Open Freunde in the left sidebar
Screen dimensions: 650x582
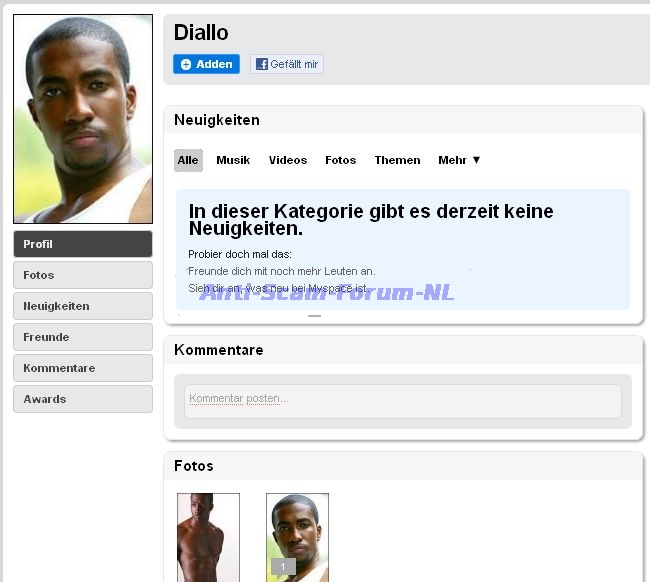pyautogui.click(x=83, y=337)
